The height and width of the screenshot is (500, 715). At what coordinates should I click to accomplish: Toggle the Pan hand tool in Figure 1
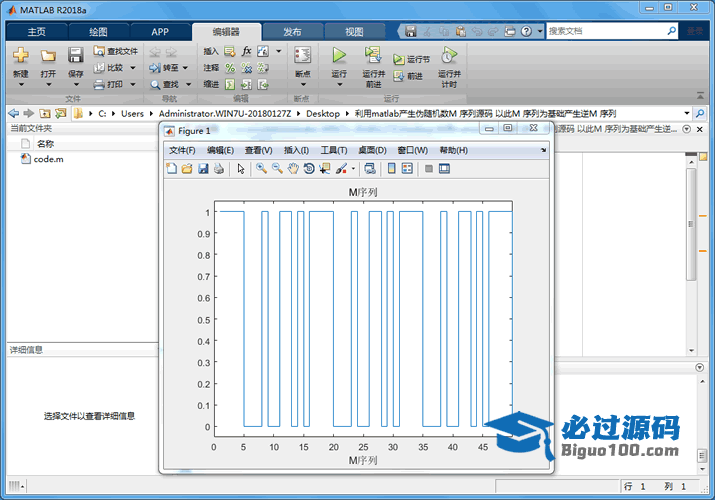tap(293, 169)
